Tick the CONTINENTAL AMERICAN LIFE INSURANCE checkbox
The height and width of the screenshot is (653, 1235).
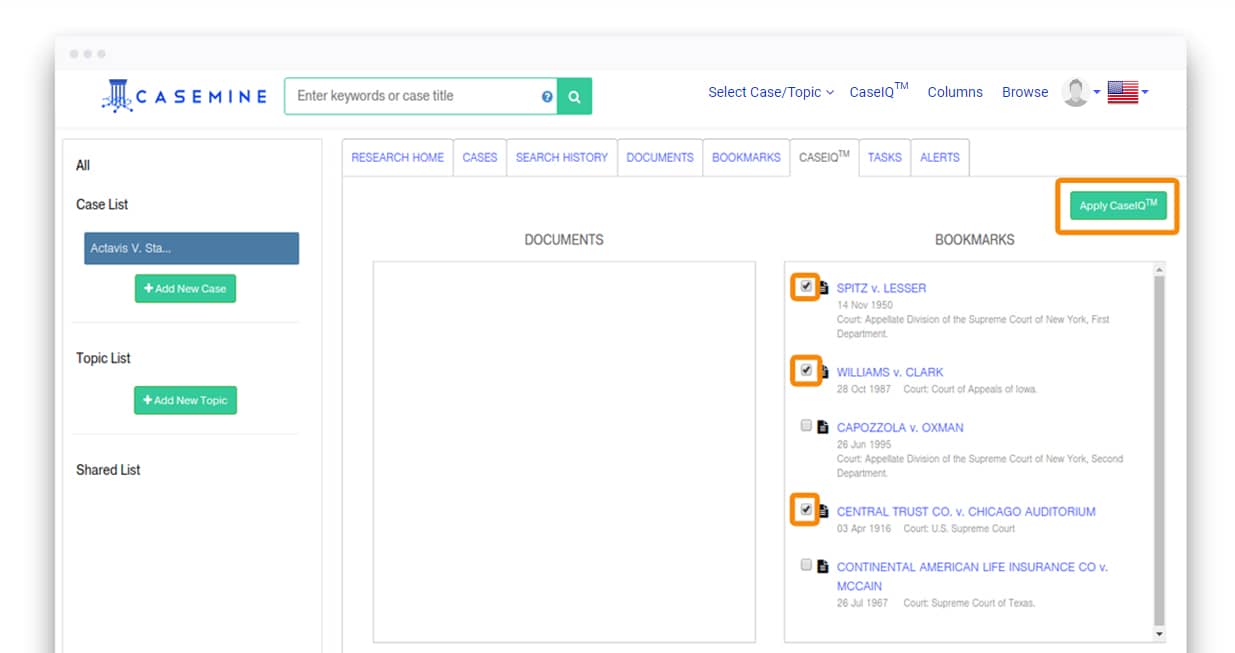tap(806, 565)
